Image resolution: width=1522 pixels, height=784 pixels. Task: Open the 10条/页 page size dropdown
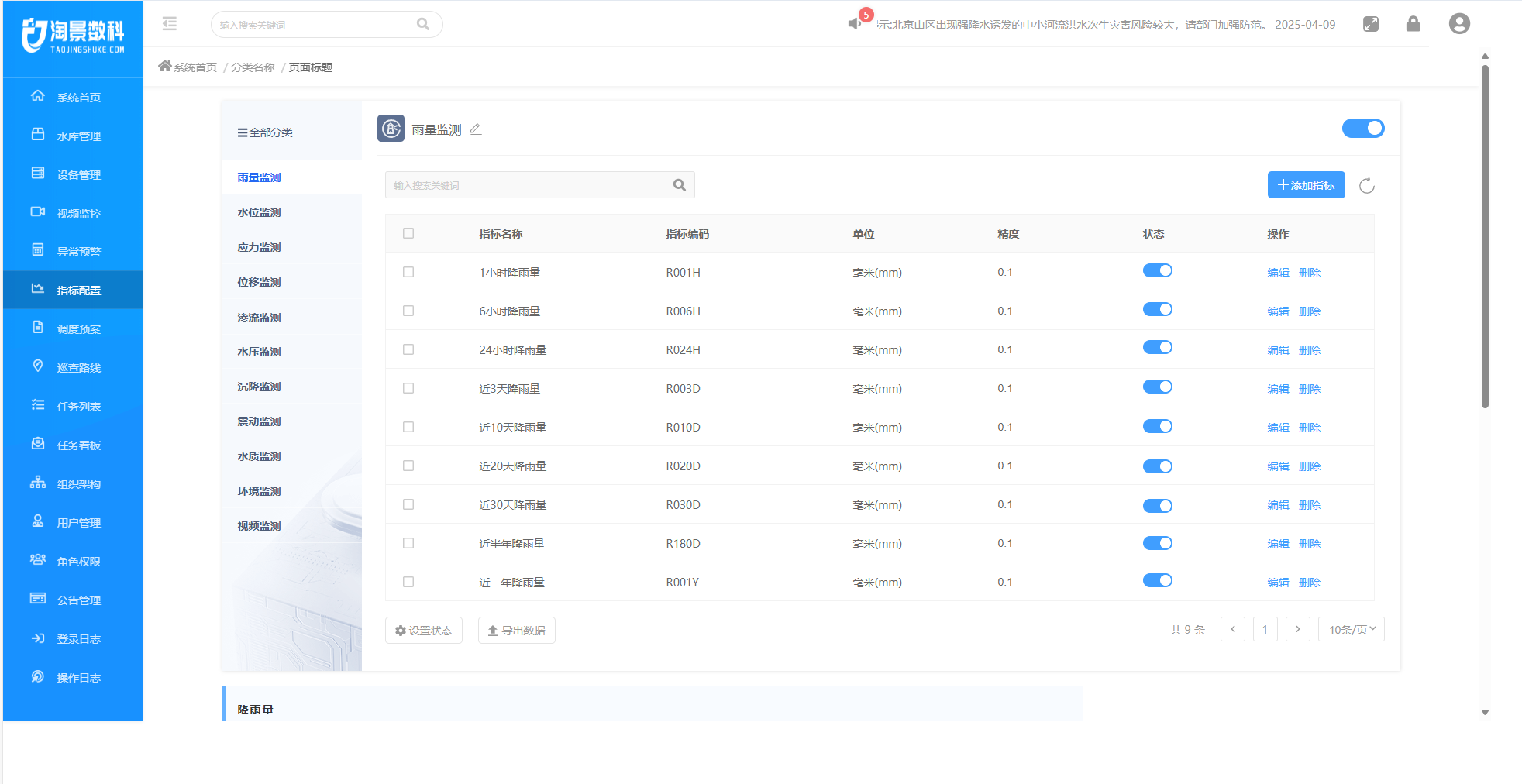click(x=1352, y=629)
